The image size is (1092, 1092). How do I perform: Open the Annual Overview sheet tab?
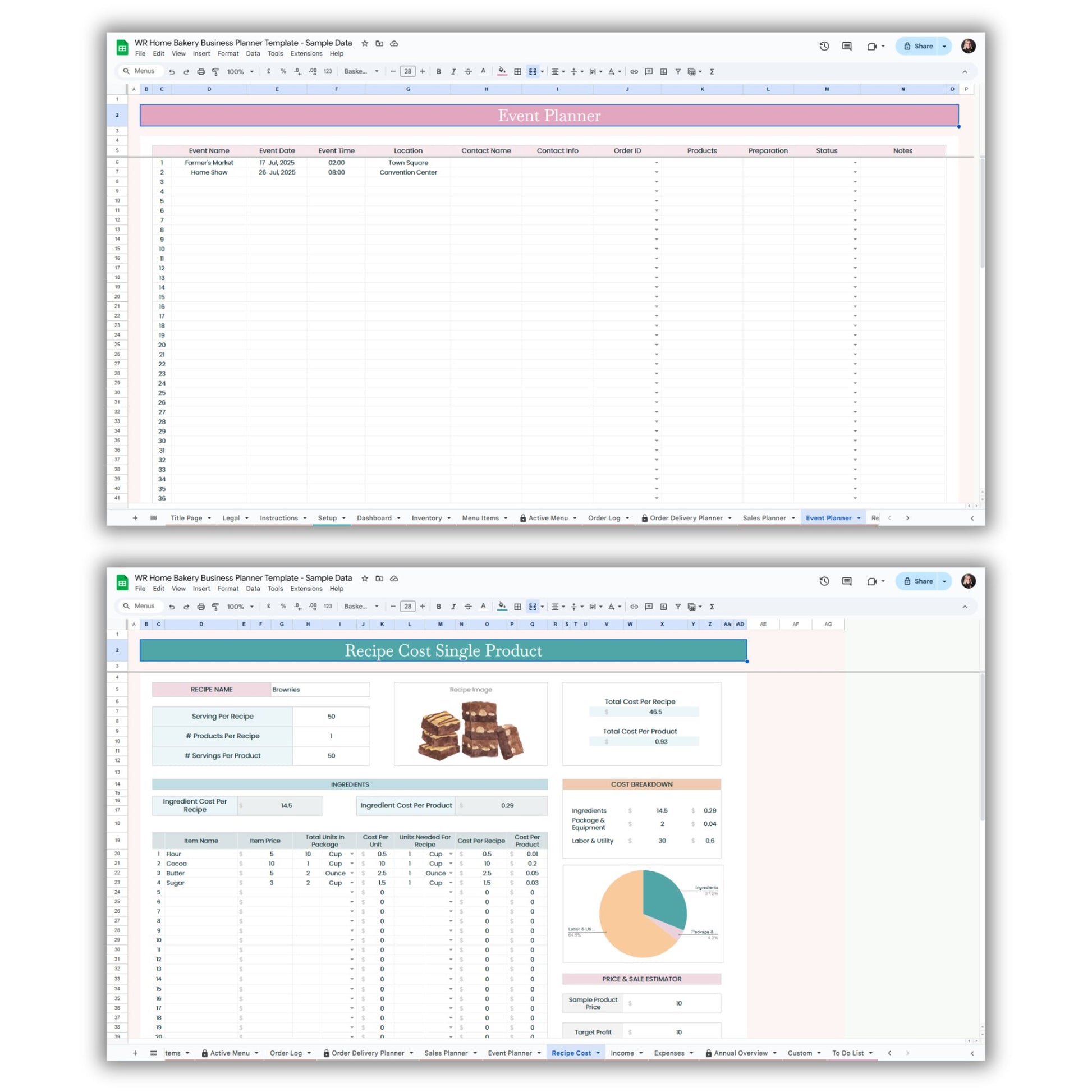pyautogui.click(x=740, y=1053)
